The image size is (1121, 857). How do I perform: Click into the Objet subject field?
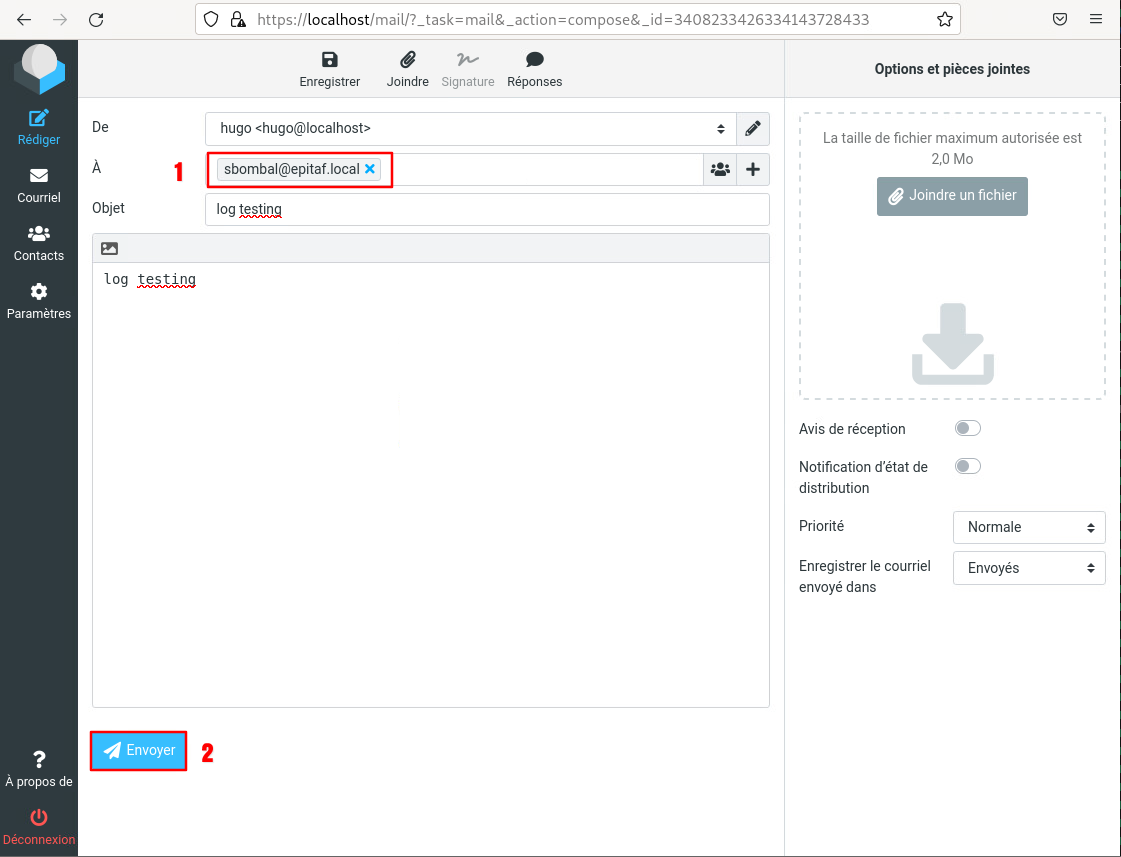[x=487, y=210]
